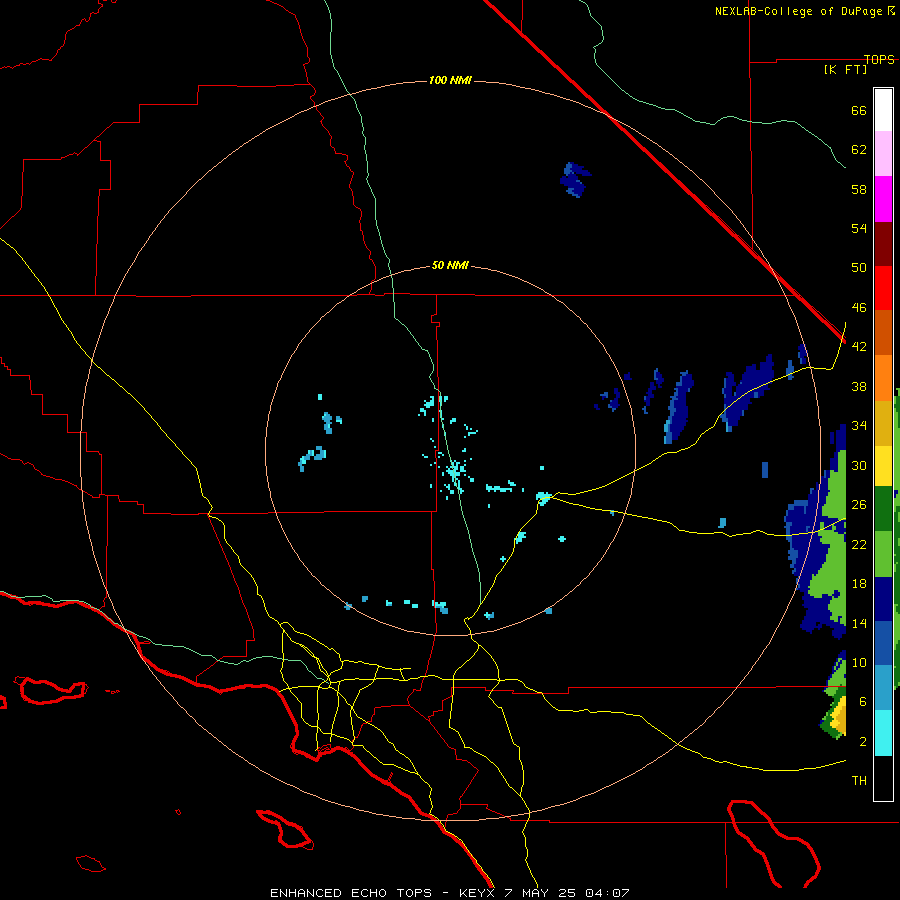Image resolution: width=900 pixels, height=900 pixels.
Task: Select the light pink legend swatch
Action: pos(883,153)
